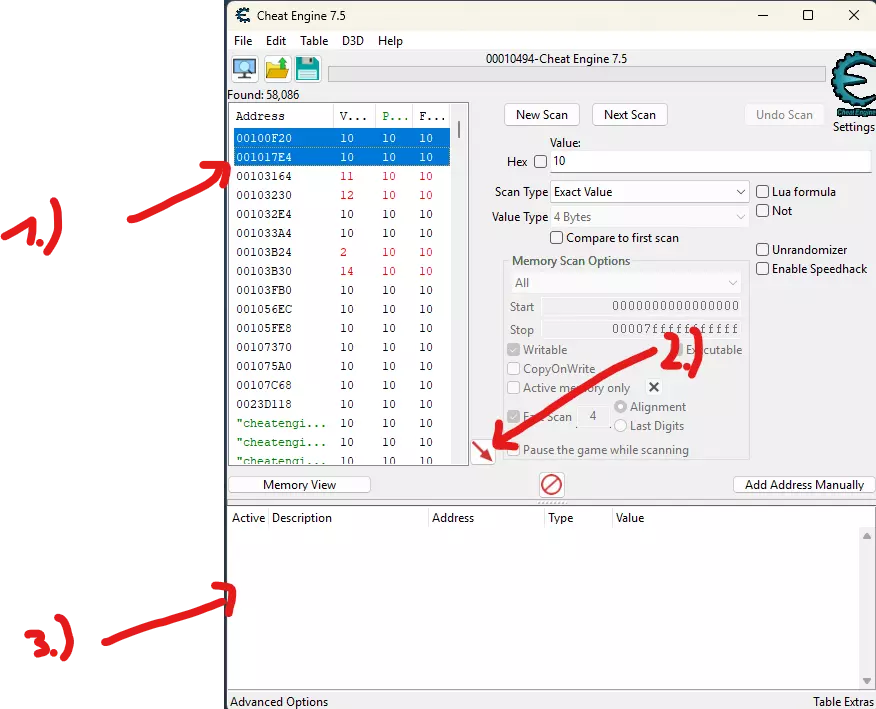This screenshot has height=709, width=876.
Task: Click the results list scrollbar thumb
Action: click(459, 130)
